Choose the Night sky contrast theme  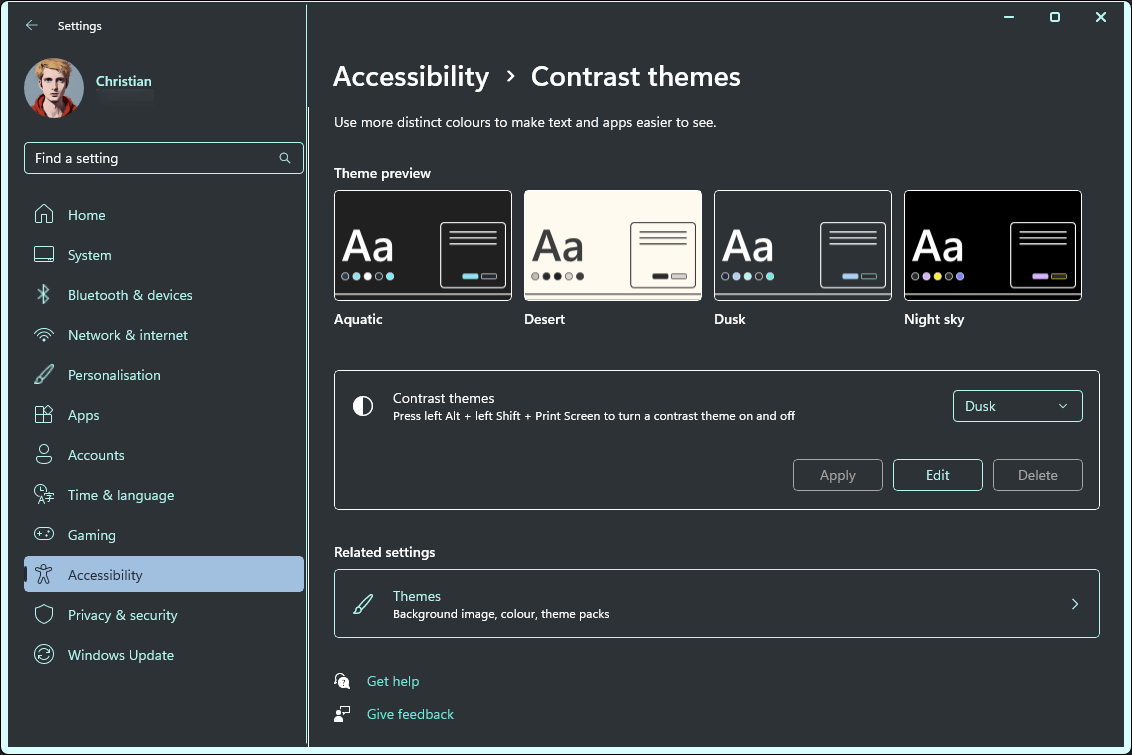[992, 245]
